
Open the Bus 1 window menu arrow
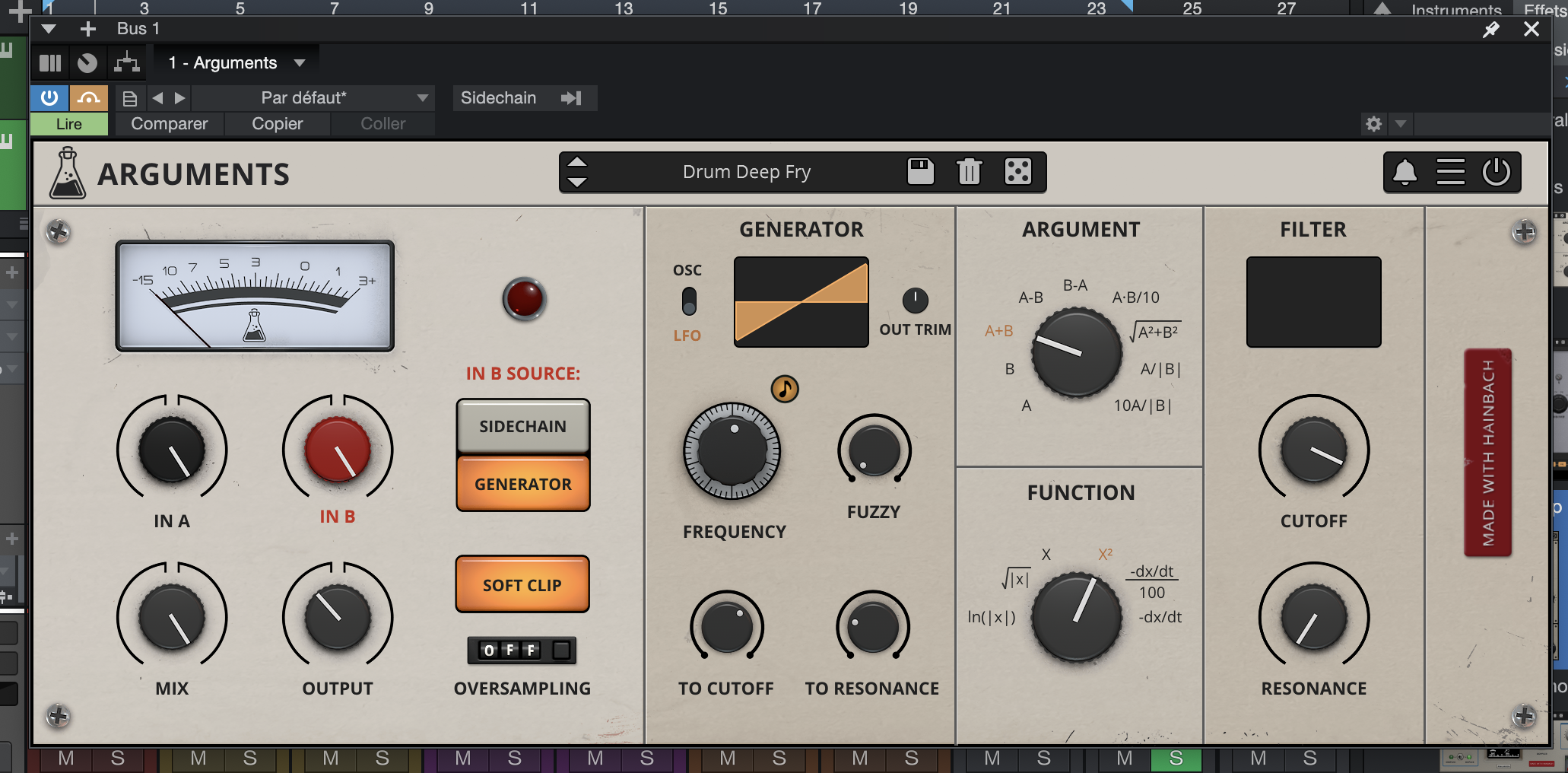[x=49, y=29]
